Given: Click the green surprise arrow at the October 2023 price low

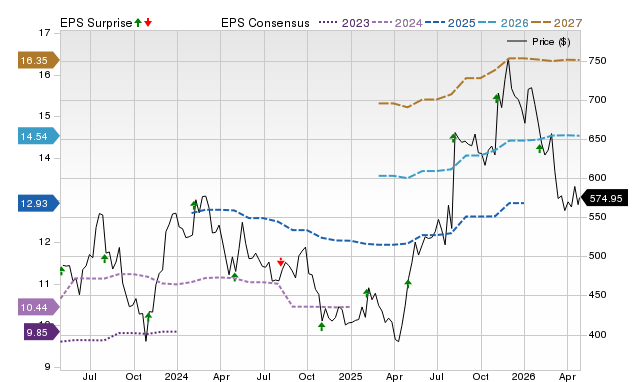Looking at the screenshot, I should 148,317.
